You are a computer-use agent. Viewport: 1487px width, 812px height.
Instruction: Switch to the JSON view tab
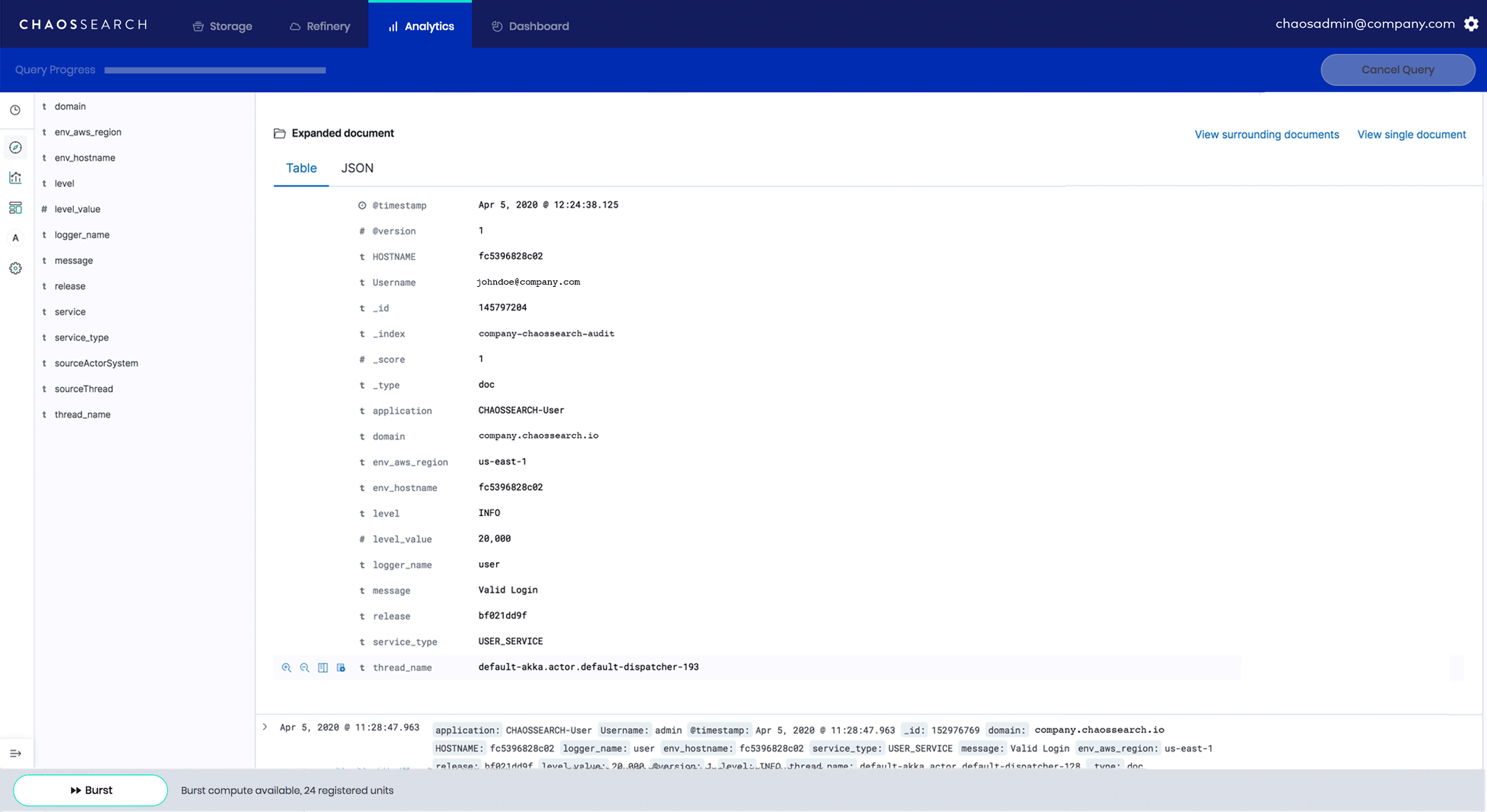pos(357,168)
